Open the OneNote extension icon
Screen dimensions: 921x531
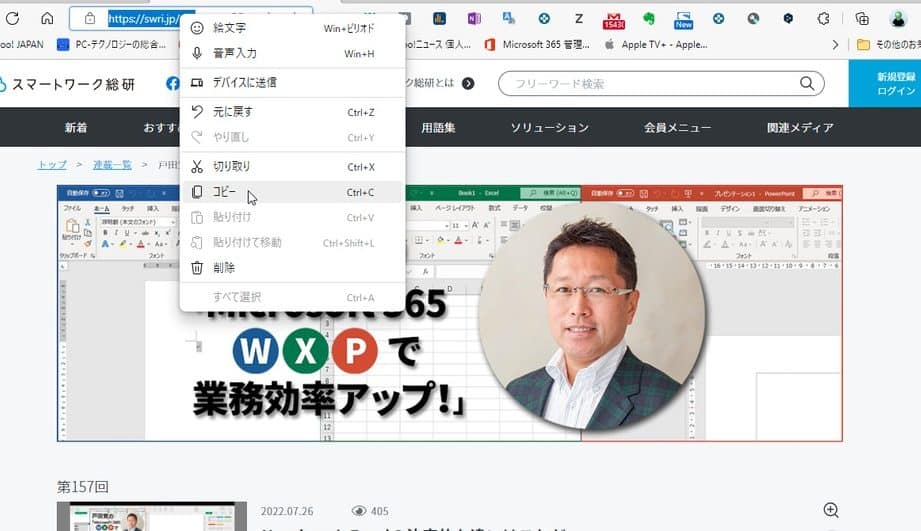(474, 18)
